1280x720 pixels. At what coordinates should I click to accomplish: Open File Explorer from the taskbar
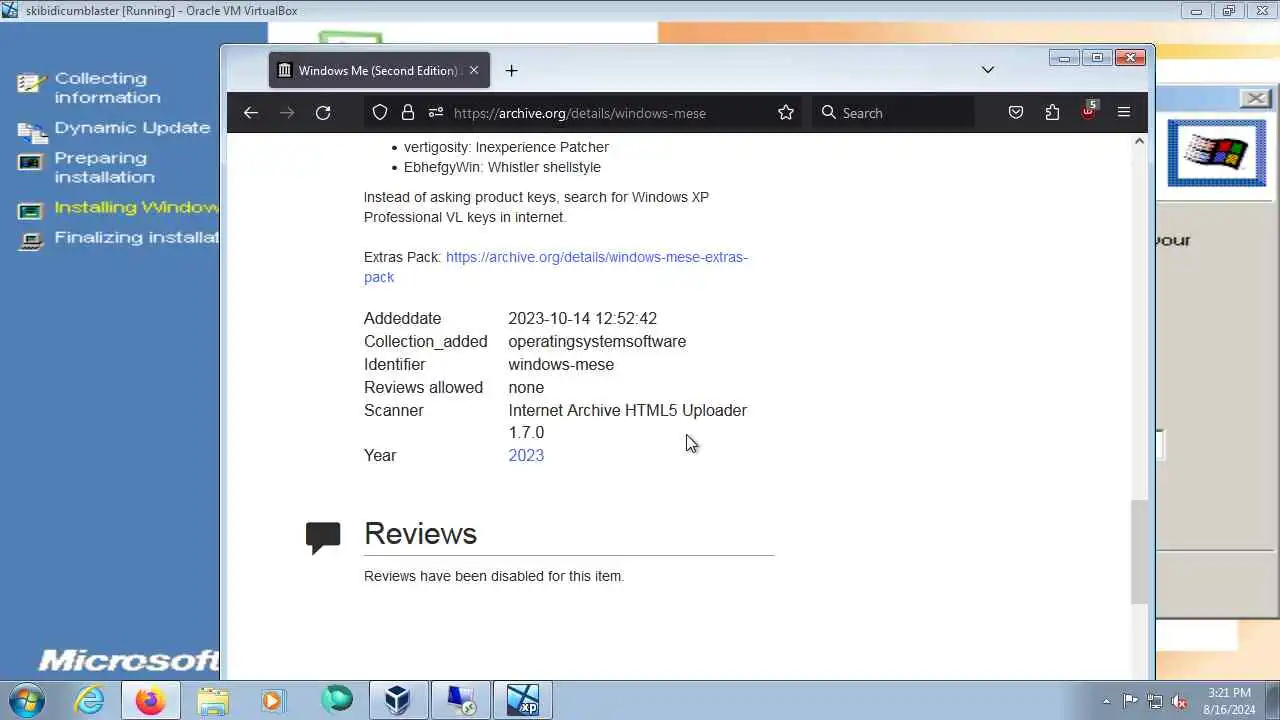[212, 700]
